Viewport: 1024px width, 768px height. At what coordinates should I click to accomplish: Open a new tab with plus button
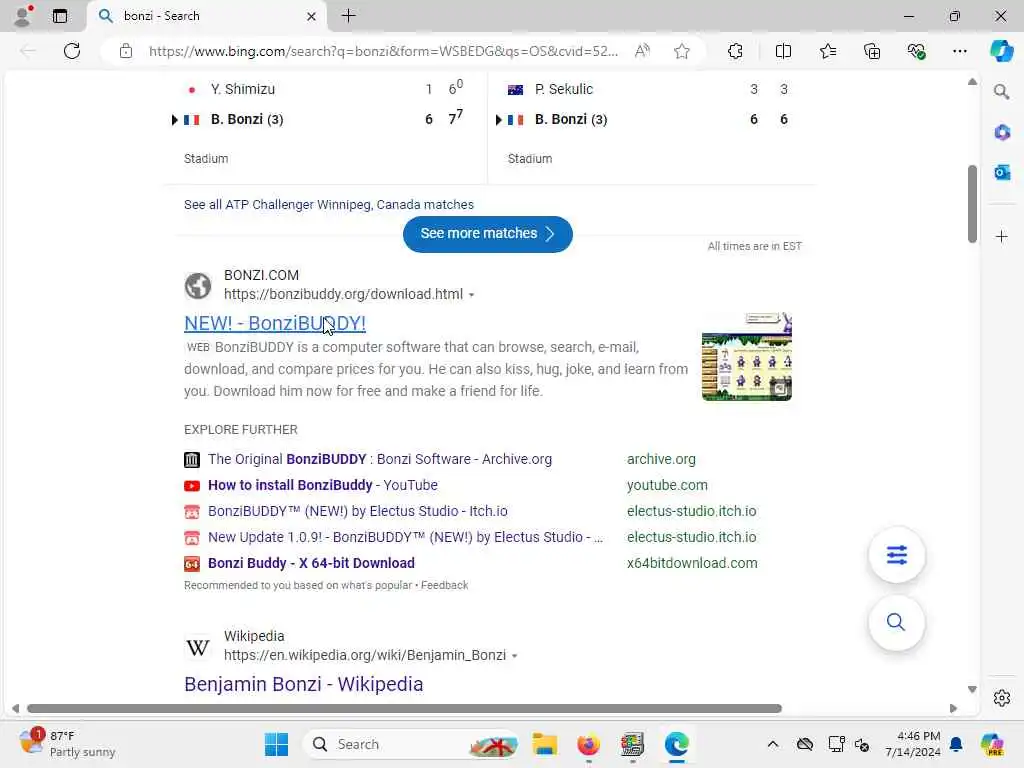click(349, 16)
